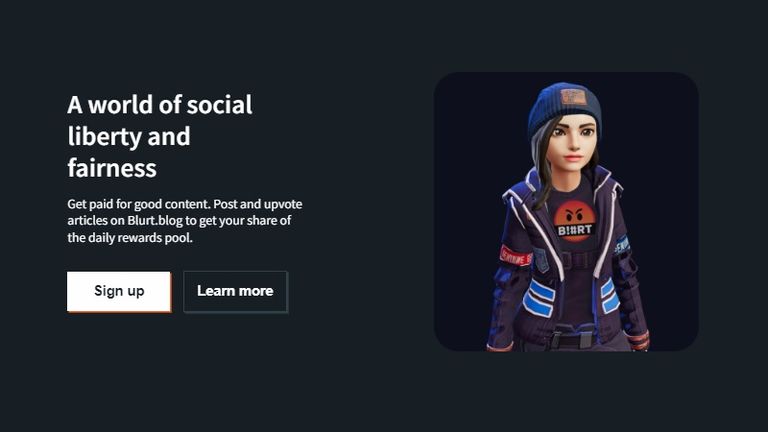Click the word 'fairness' in the headline

[112, 168]
